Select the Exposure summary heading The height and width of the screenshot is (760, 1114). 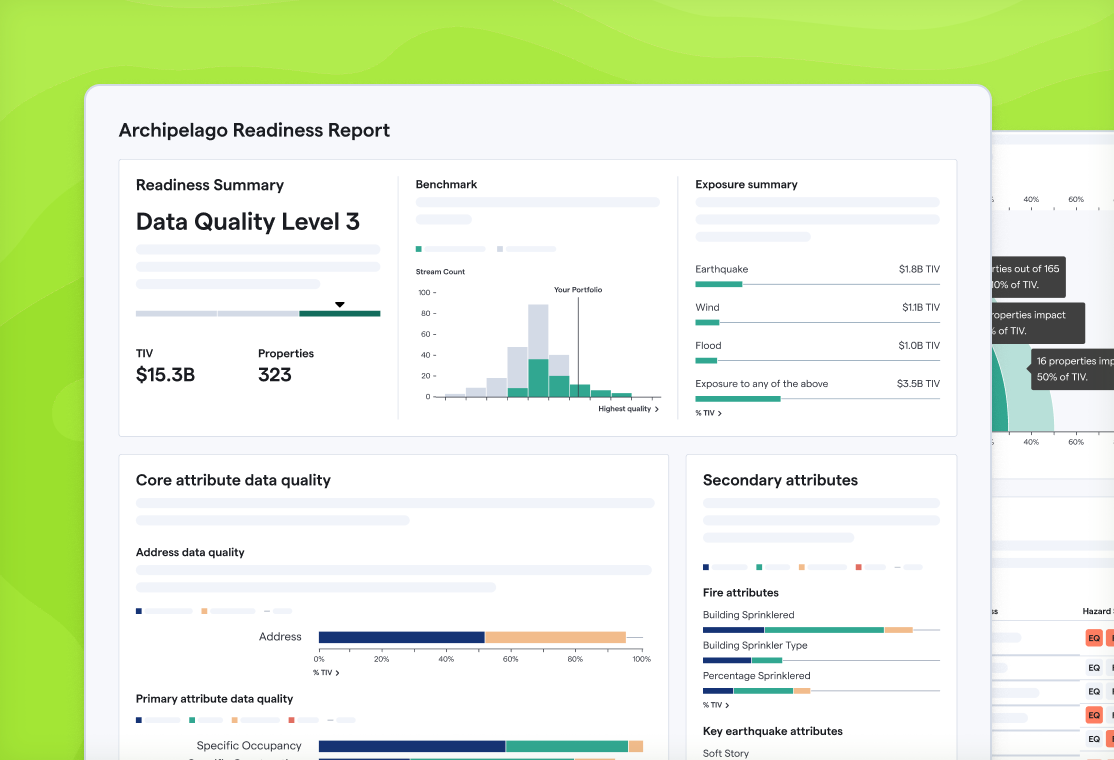point(746,184)
